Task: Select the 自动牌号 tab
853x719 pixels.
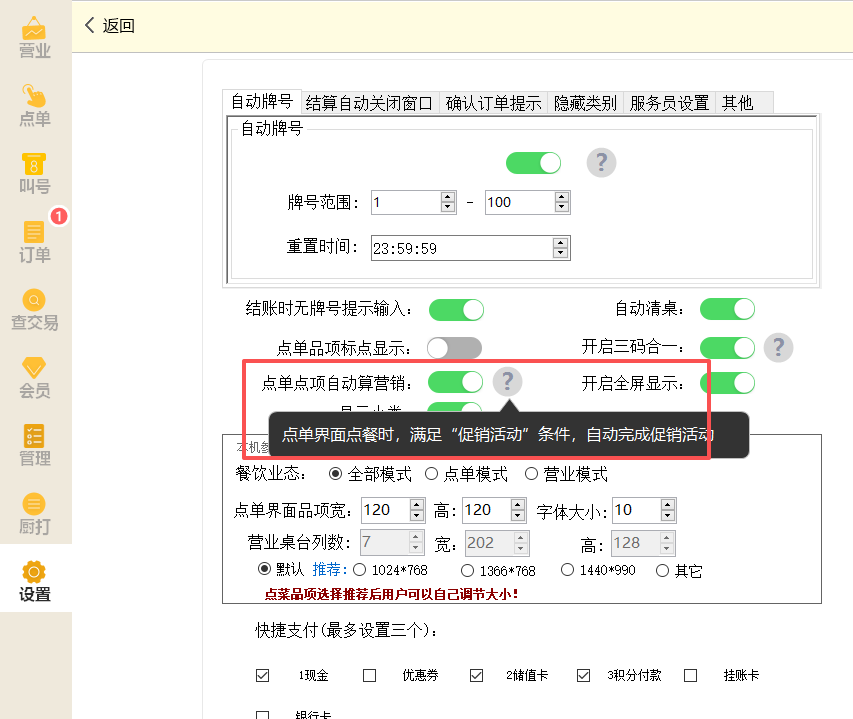Action: [x=262, y=101]
